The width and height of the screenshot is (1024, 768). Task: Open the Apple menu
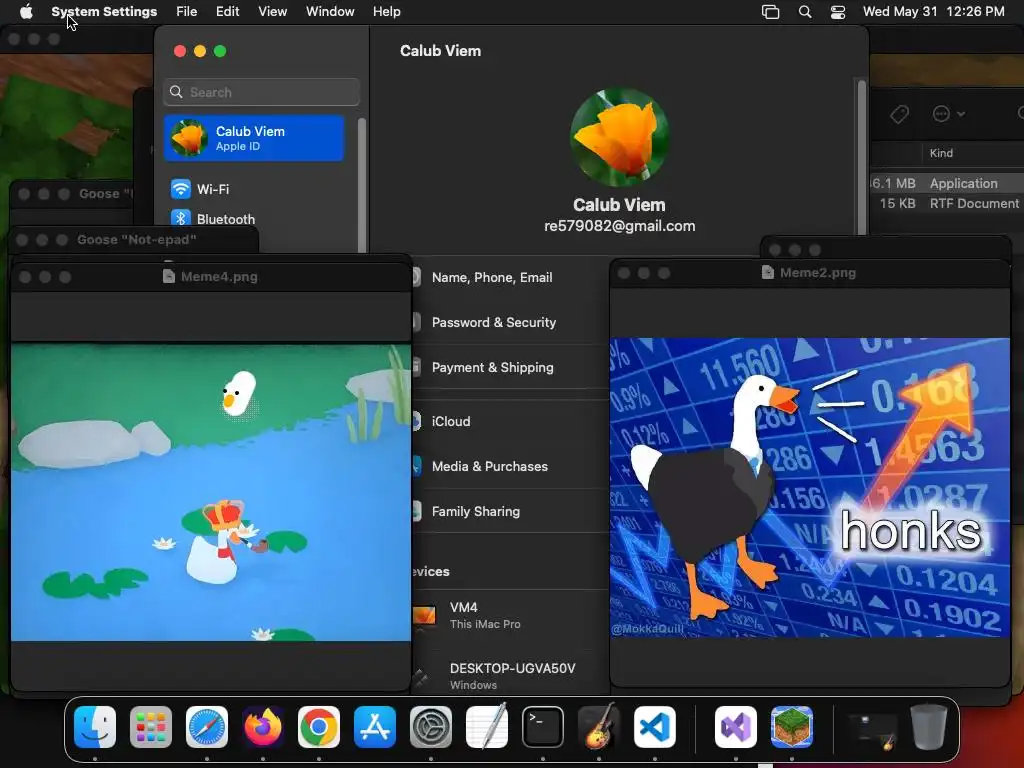pyautogui.click(x=26, y=11)
